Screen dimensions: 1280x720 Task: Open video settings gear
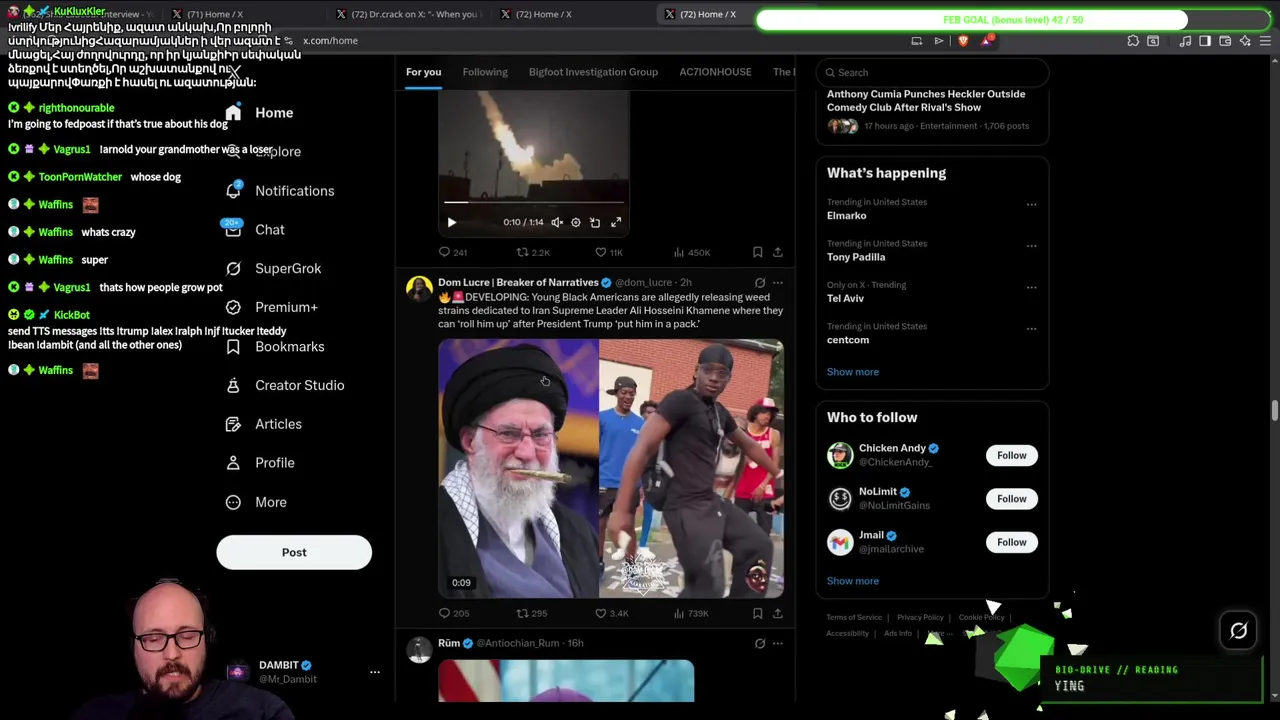[576, 222]
